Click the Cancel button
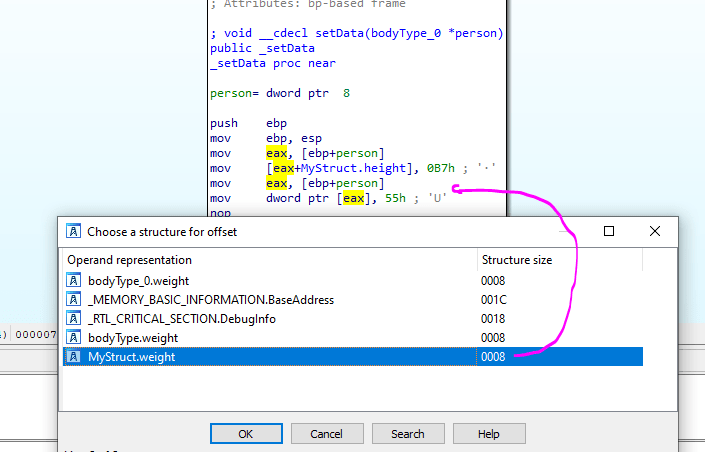The height and width of the screenshot is (452, 705). point(327,434)
